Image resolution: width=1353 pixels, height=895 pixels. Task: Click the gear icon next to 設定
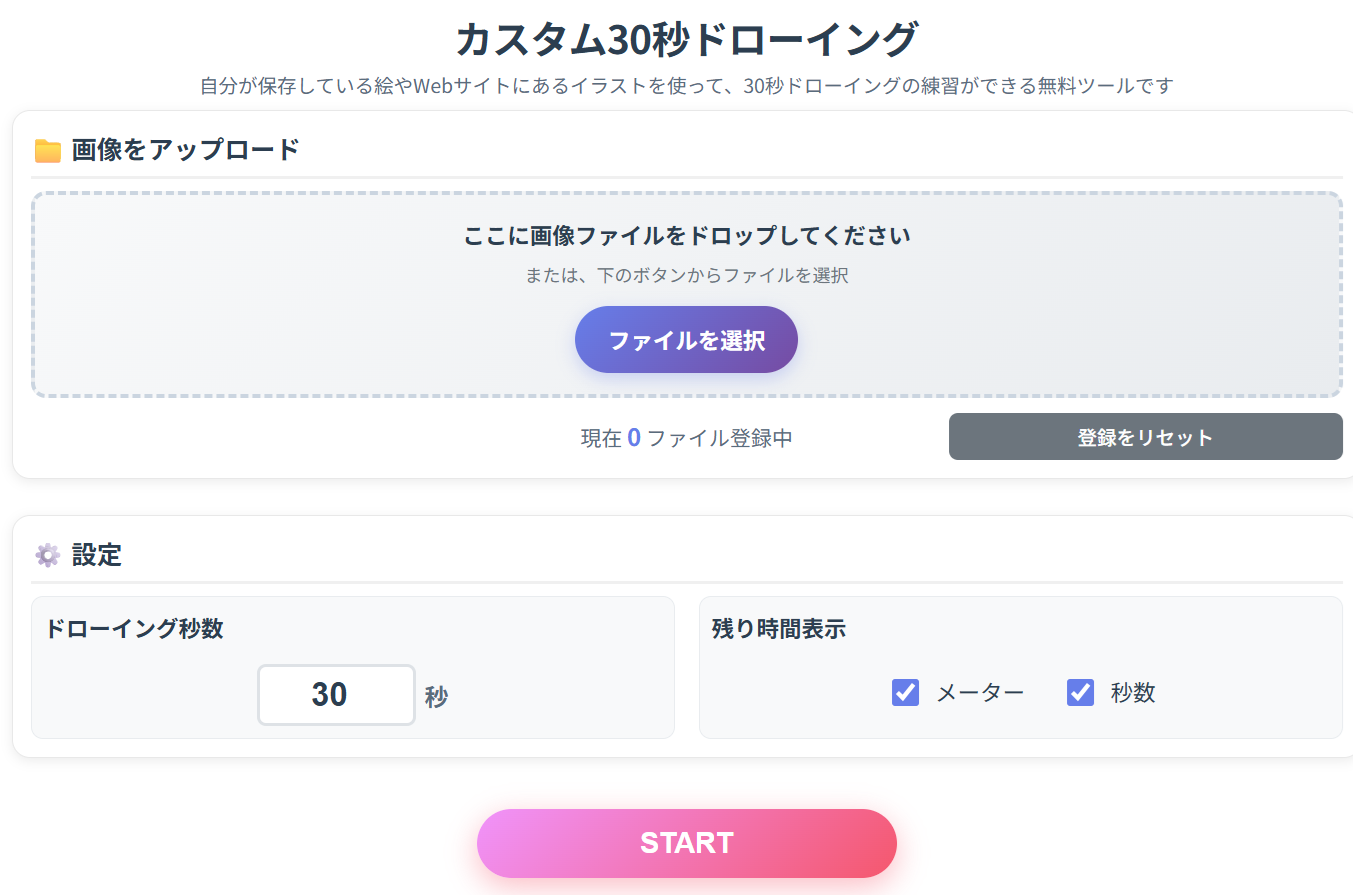coord(46,554)
